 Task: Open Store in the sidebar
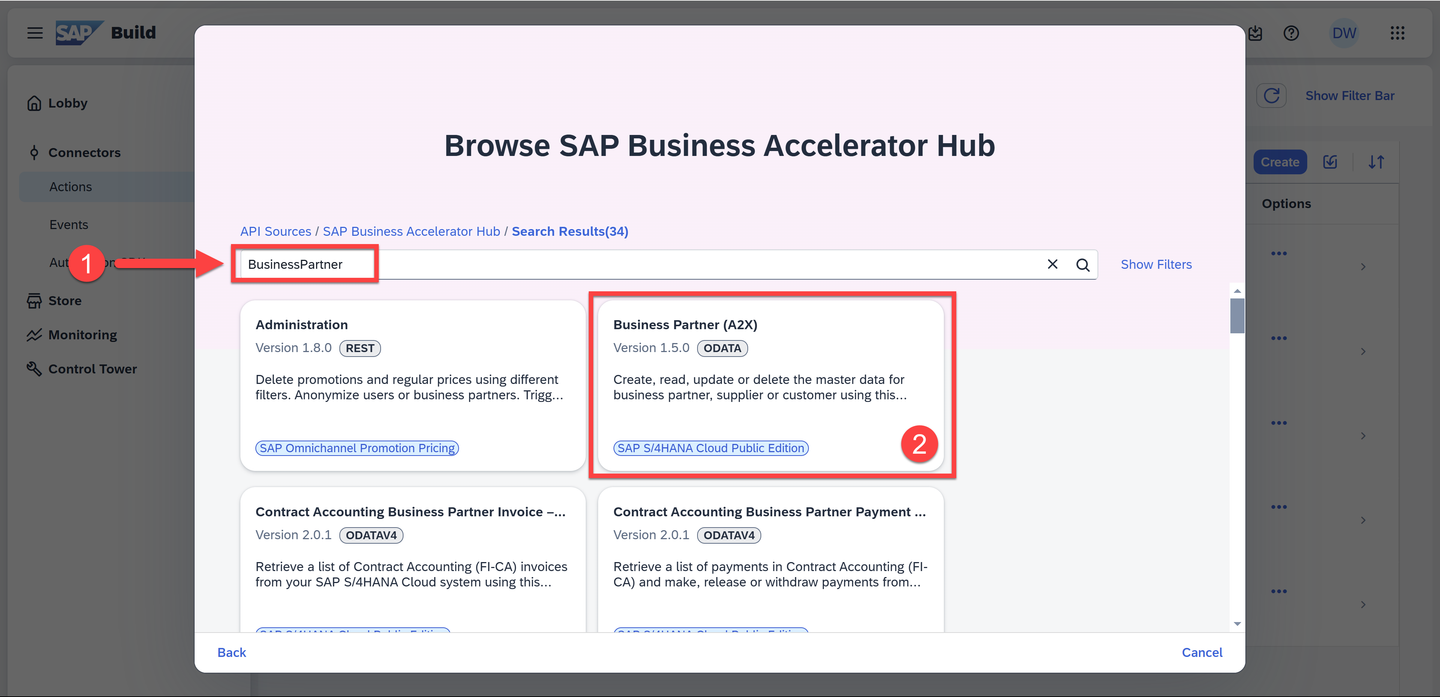point(65,300)
